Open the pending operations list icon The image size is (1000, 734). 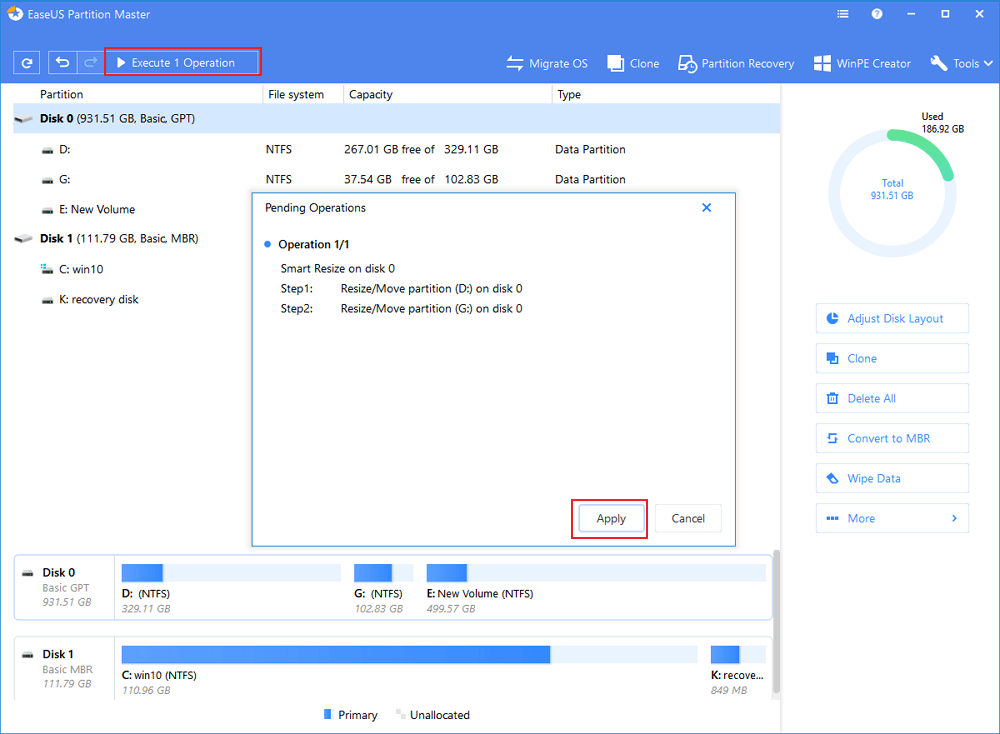(x=842, y=14)
